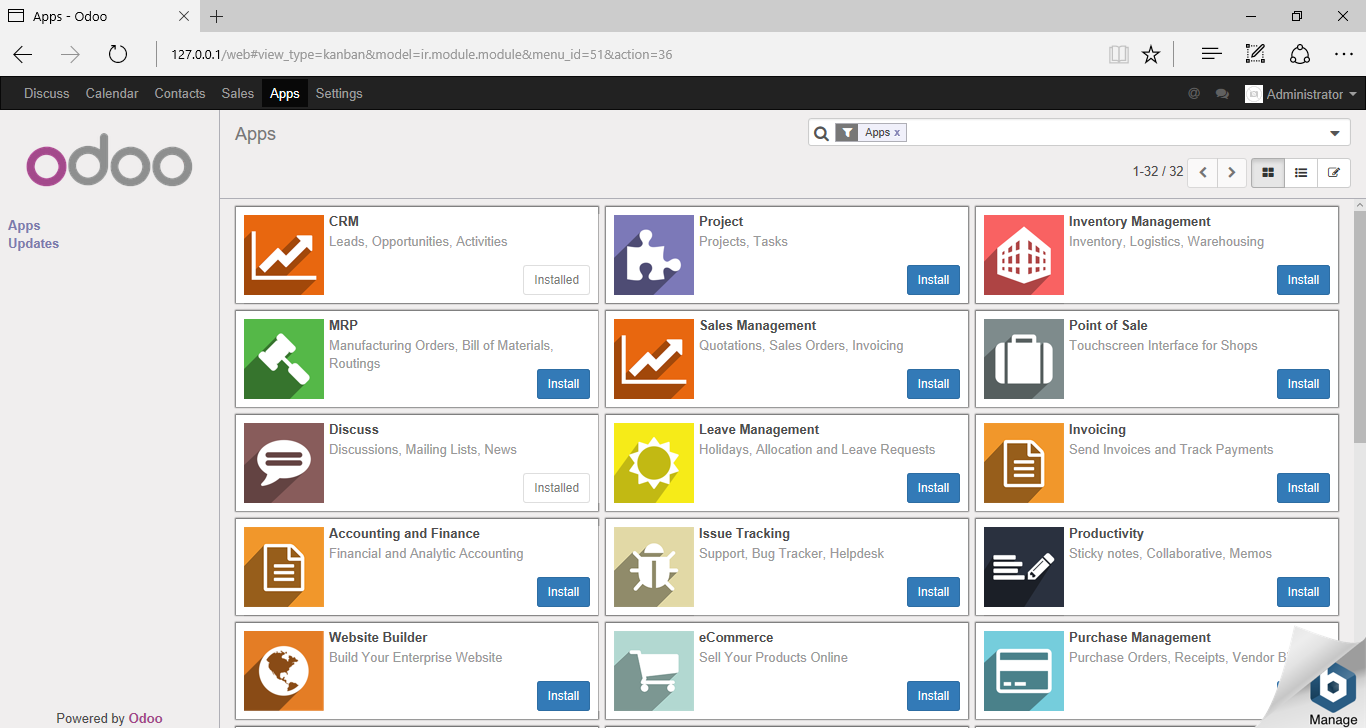Open the Contacts menu

coord(180,93)
